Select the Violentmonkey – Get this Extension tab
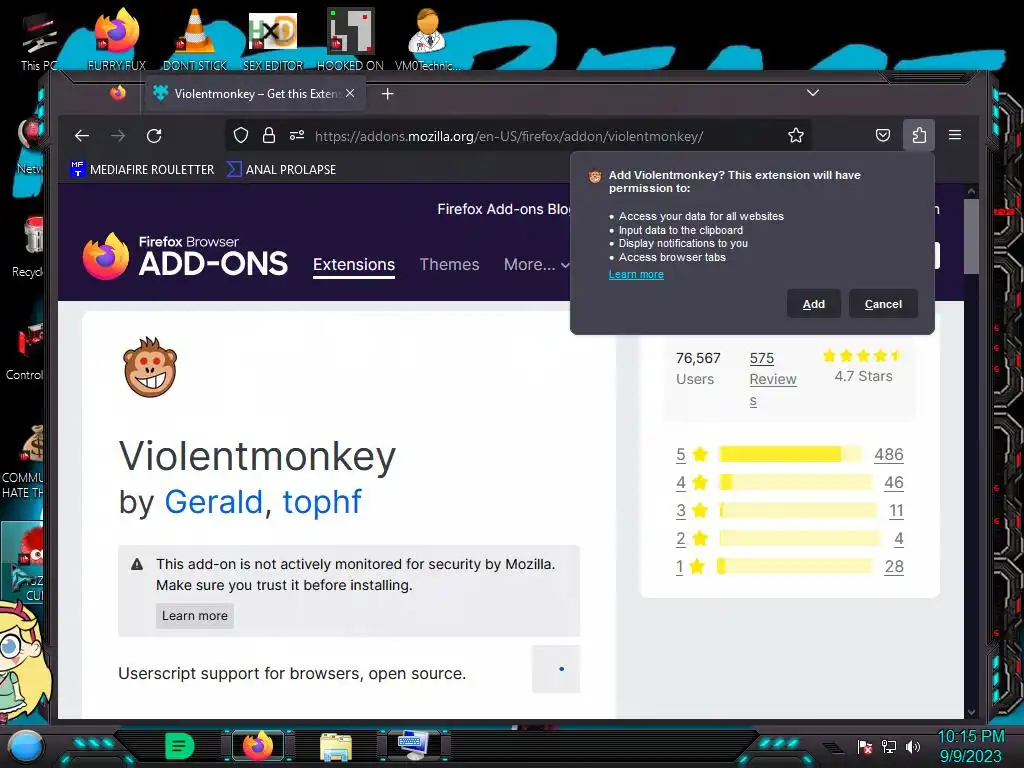 pos(256,93)
